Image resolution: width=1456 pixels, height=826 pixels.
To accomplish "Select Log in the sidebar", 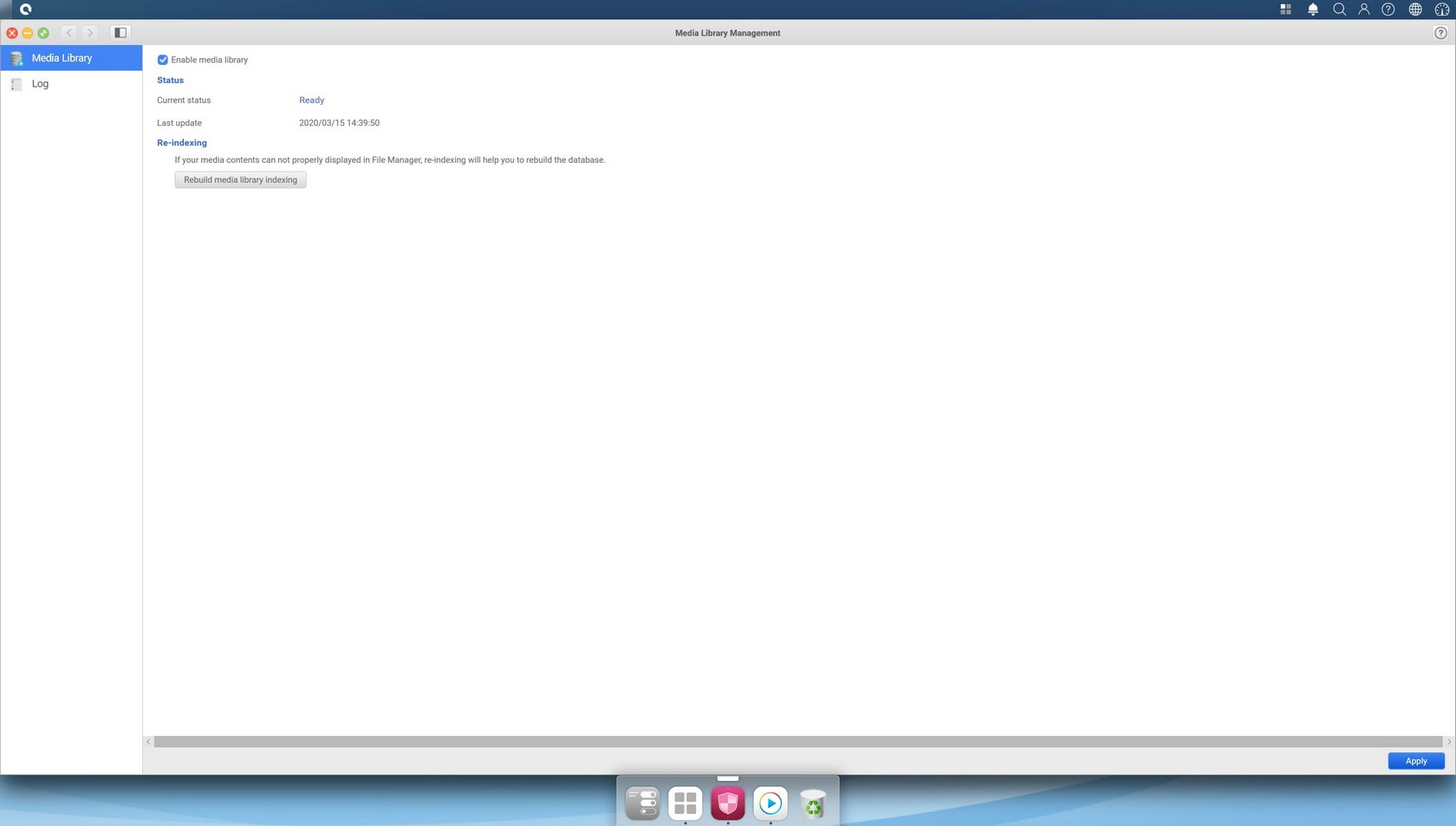I will click(71, 84).
